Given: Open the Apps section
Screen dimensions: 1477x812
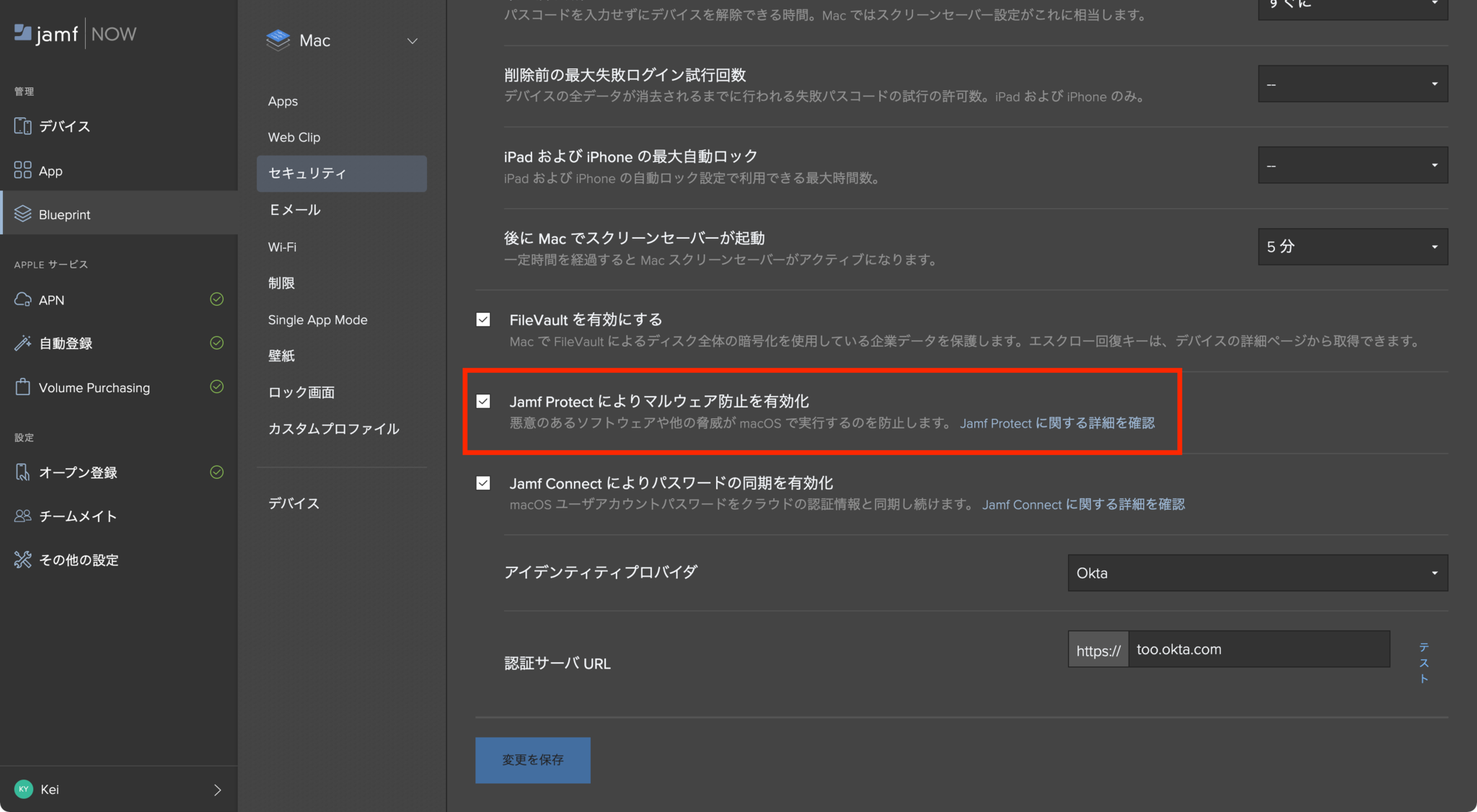Looking at the screenshot, I should pos(283,101).
